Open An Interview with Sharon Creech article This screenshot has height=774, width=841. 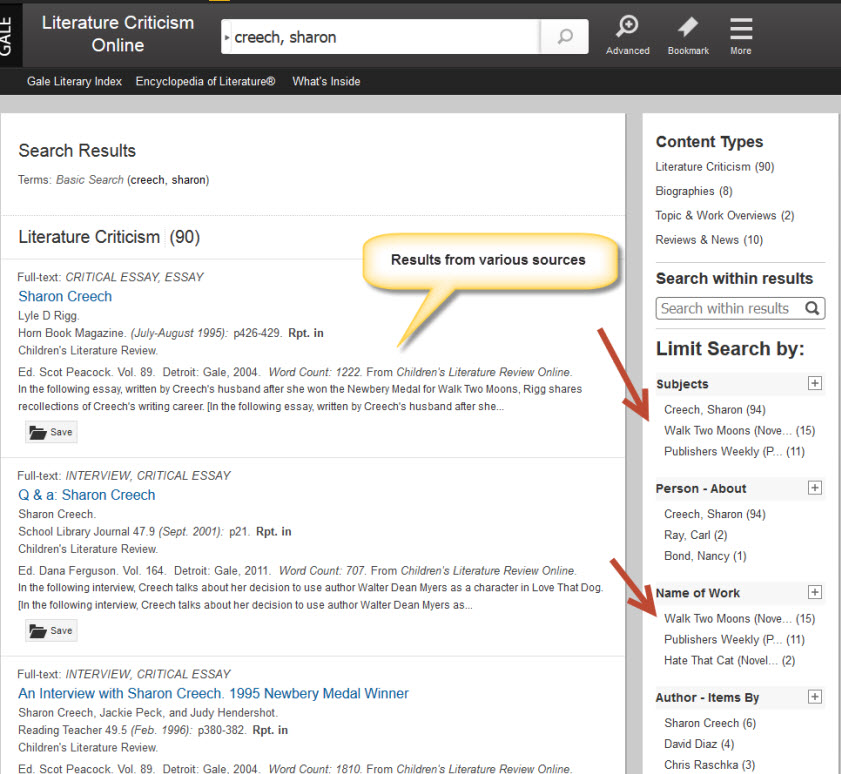pyautogui.click(x=213, y=693)
